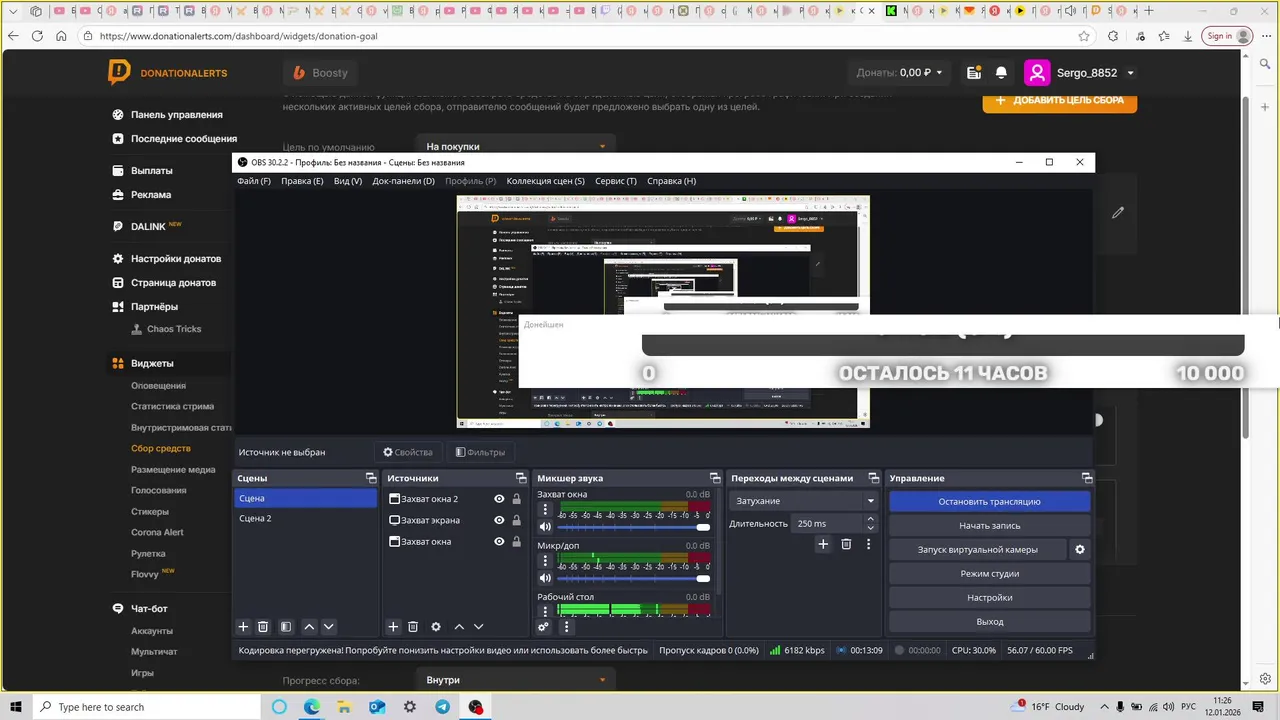
Task: Mute the Микр/доп audio channel
Action: 545,578
